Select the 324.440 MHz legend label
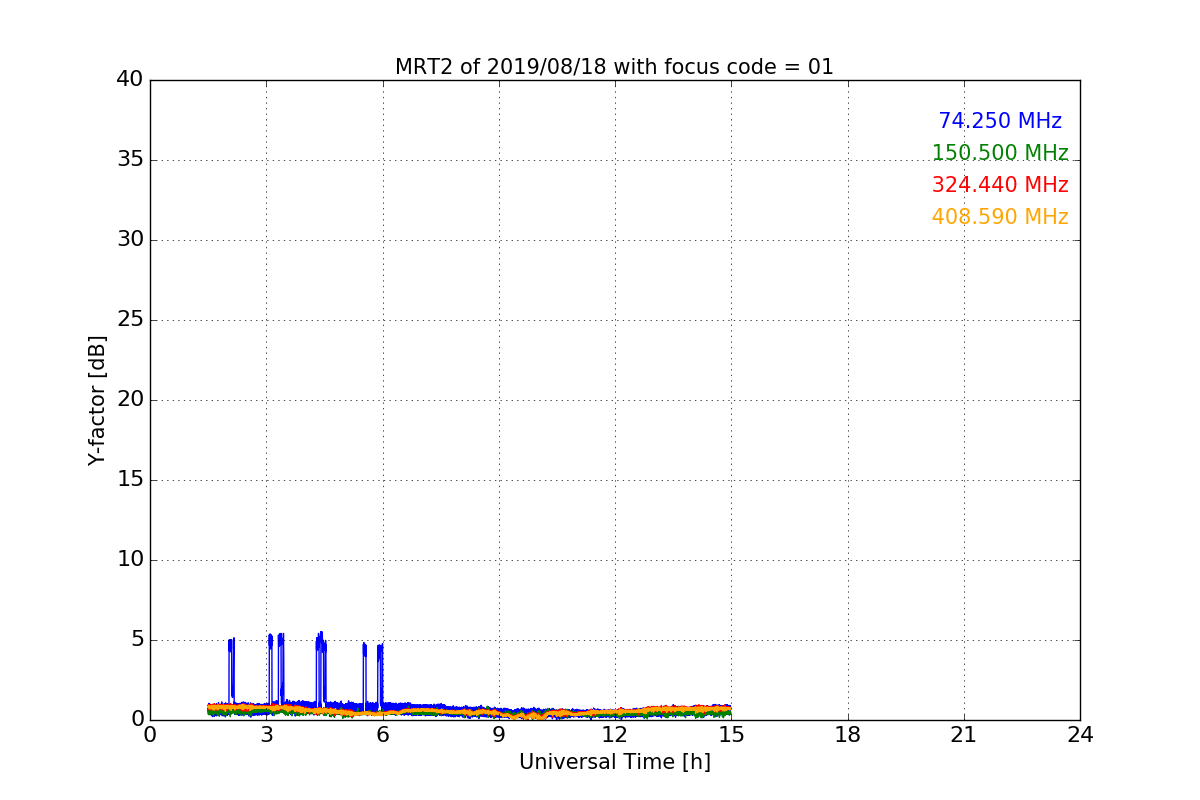Image resolution: width=1200 pixels, height=800 pixels. (x=1000, y=185)
